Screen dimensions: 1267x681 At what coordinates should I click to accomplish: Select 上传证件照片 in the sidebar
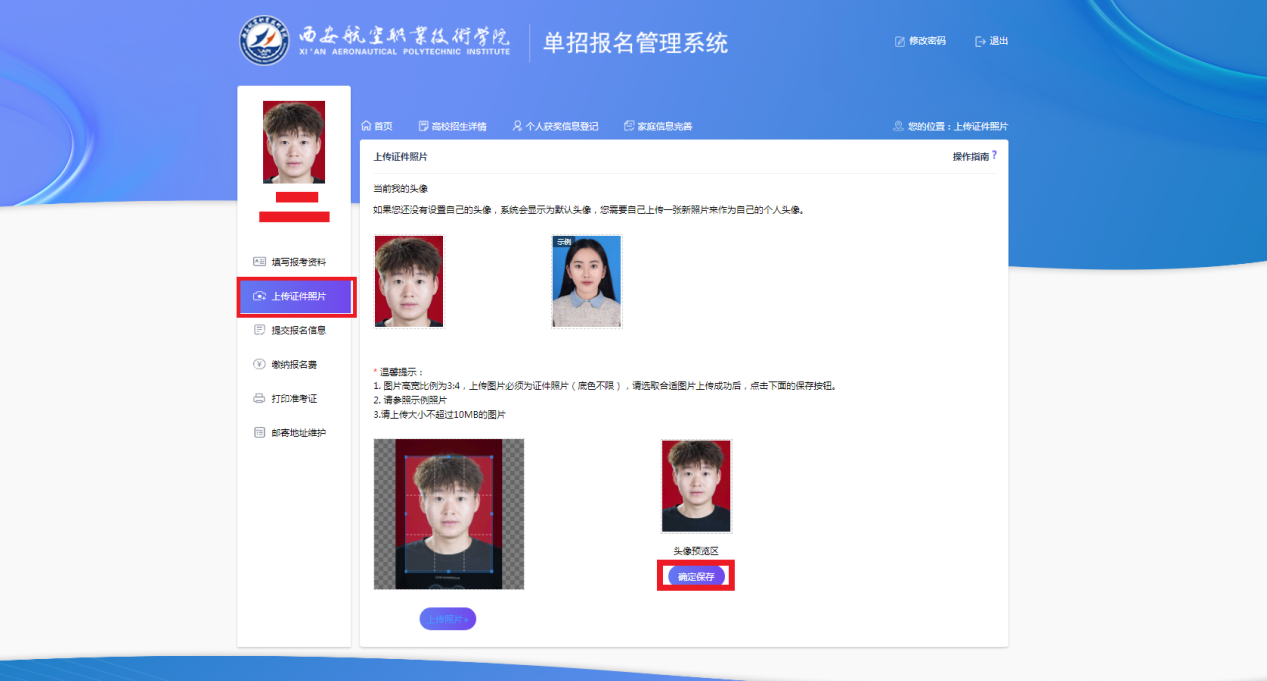click(296, 296)
